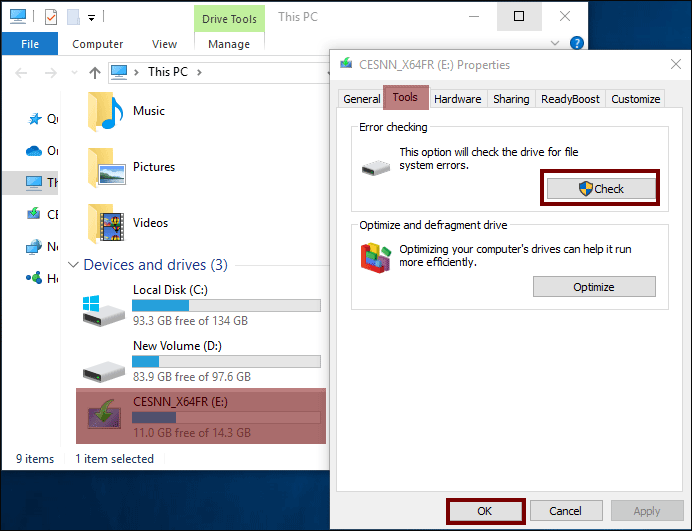The image size is (692, 531).
Task: Open the View ribbon tab
Action: (164, 44)
